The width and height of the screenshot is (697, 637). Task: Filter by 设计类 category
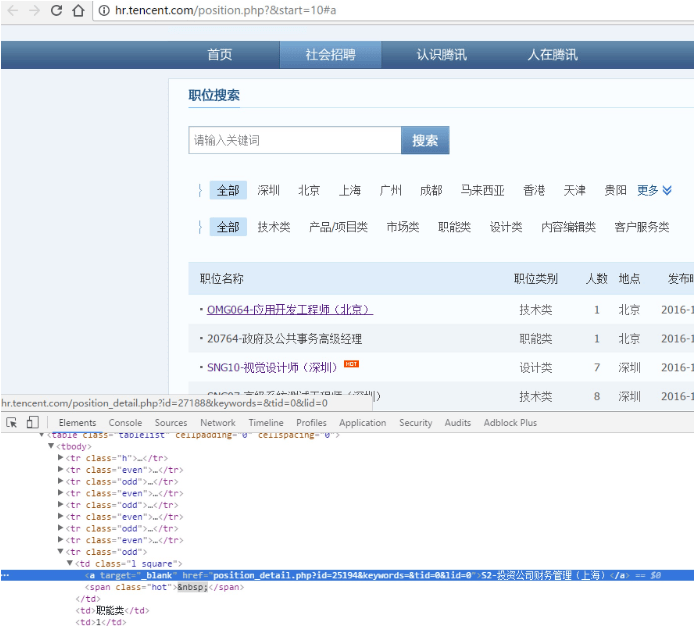pyautogui.click(x=506, y=227)
